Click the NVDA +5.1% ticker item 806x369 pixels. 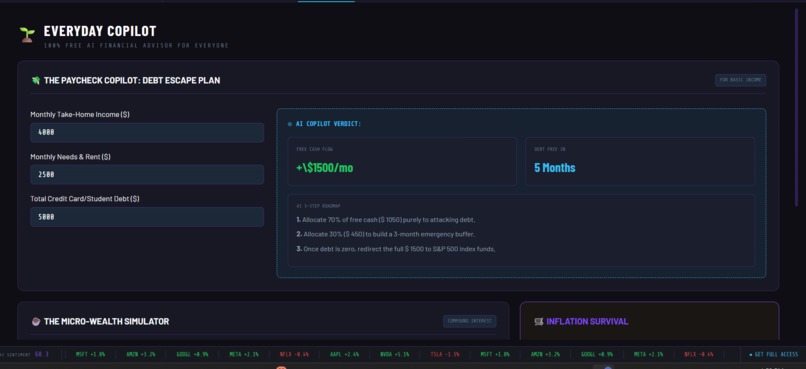pos(395,355)
